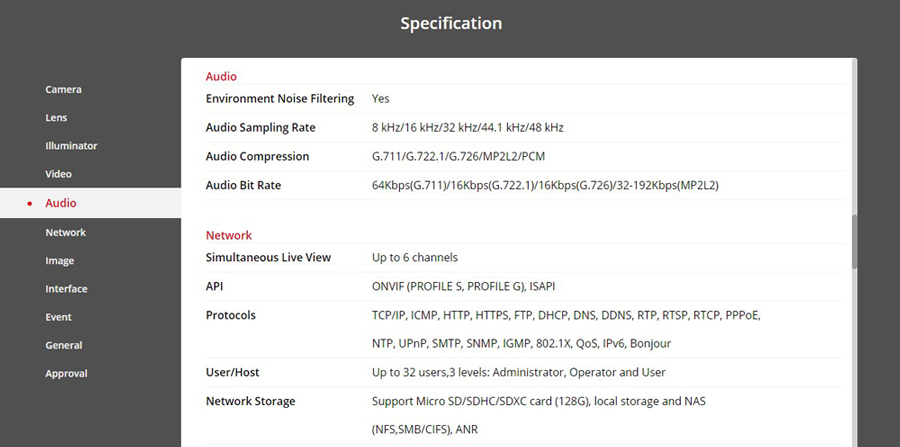Show the Video specification section
The image size is (900, 447).
[x=58, y=174]
